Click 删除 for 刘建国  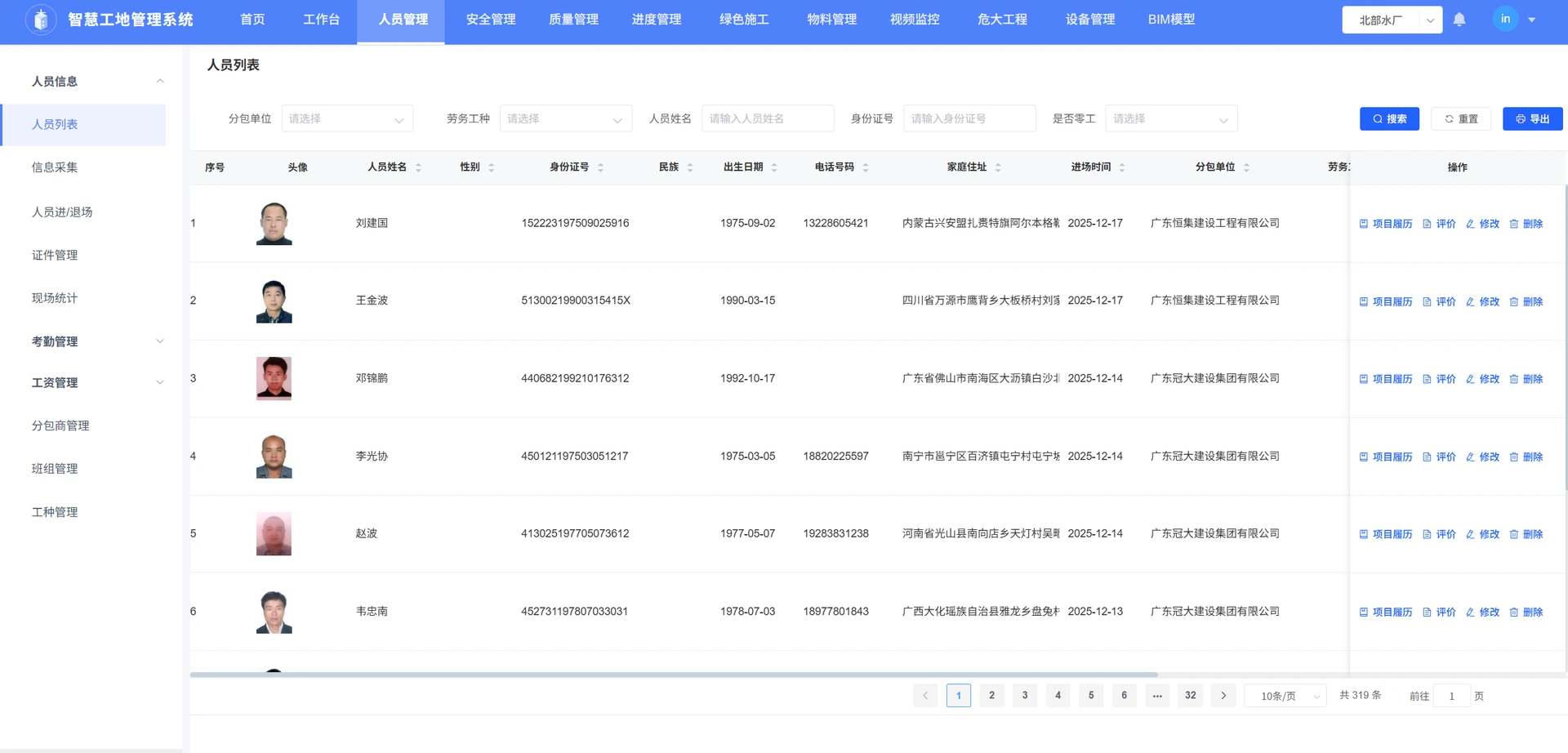tap(1526, 224)
